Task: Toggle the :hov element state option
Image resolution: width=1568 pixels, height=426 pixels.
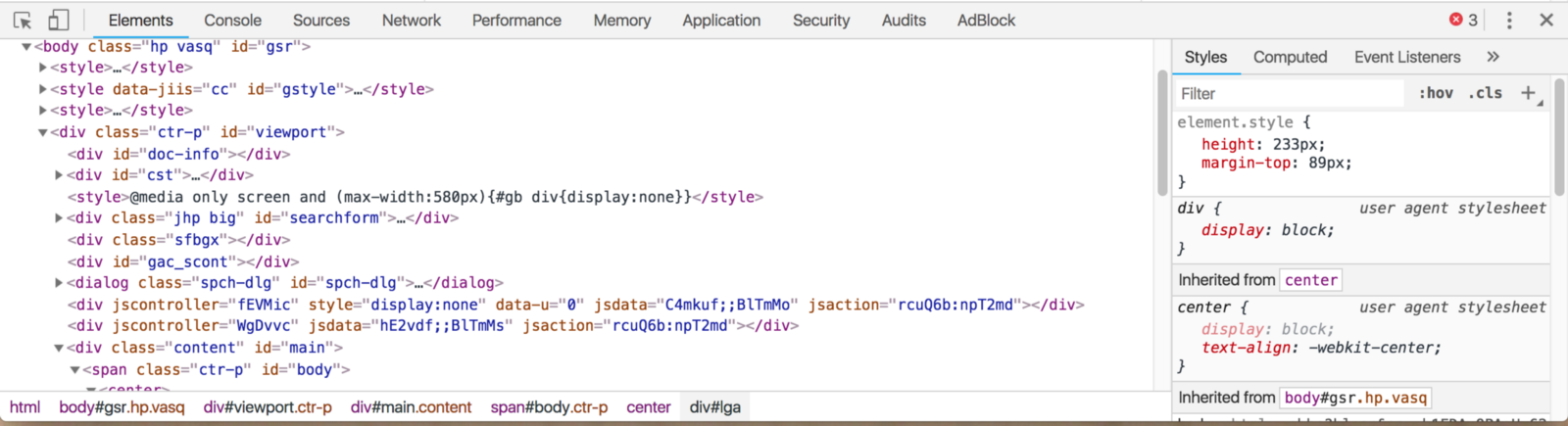Action: click(x=1436, y=93)
